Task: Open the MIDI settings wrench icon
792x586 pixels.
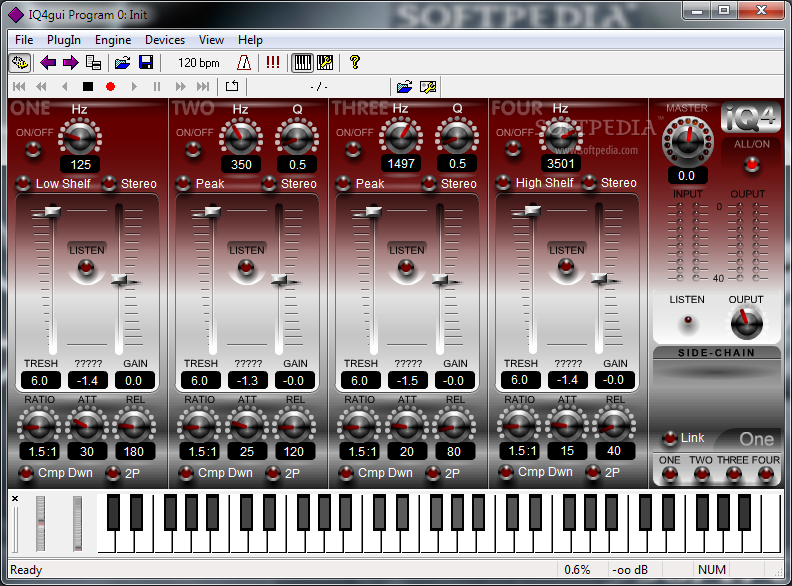Action: pos(325,63)
